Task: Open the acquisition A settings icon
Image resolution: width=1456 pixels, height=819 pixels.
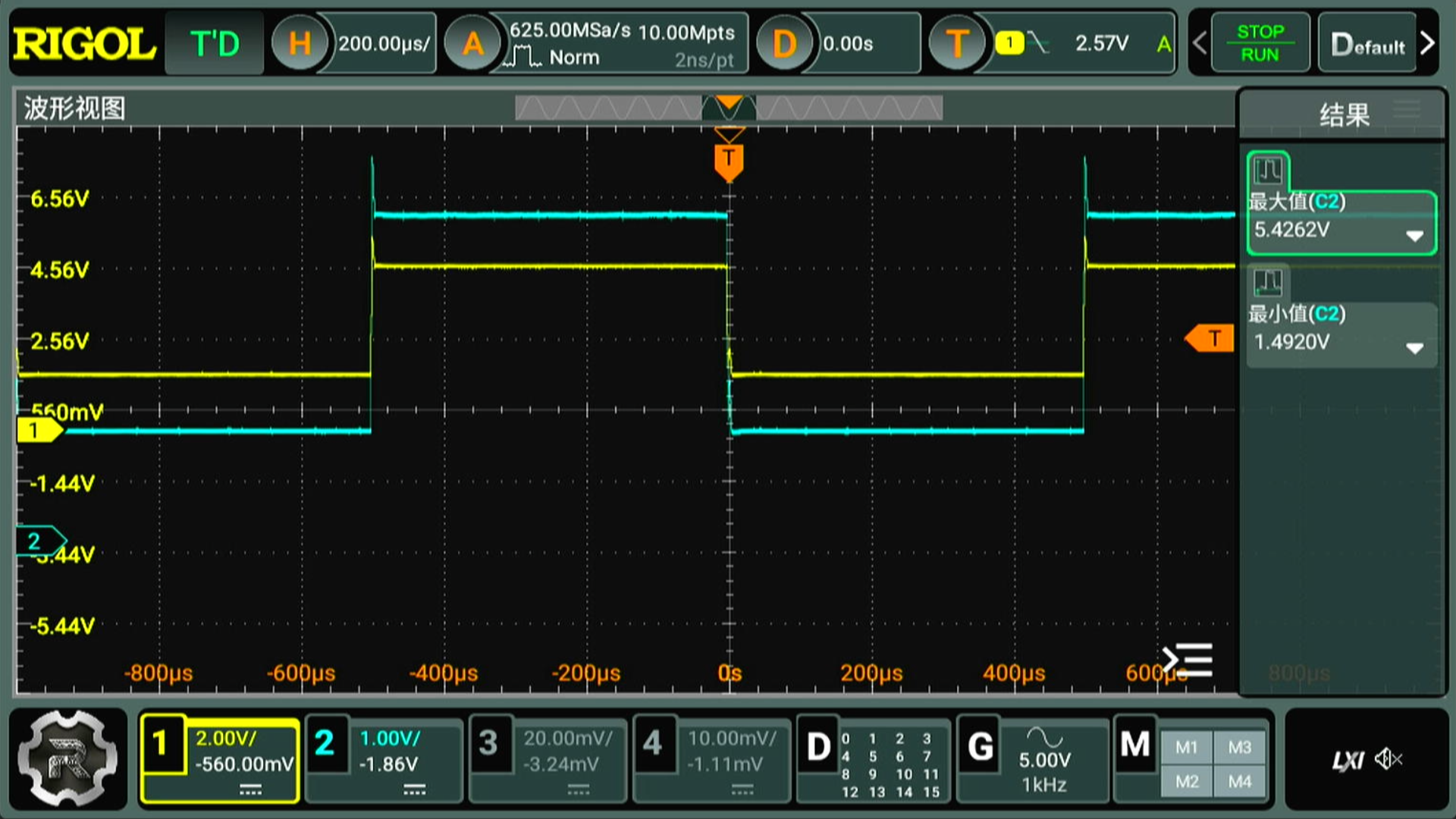Action: coord(472,43)
